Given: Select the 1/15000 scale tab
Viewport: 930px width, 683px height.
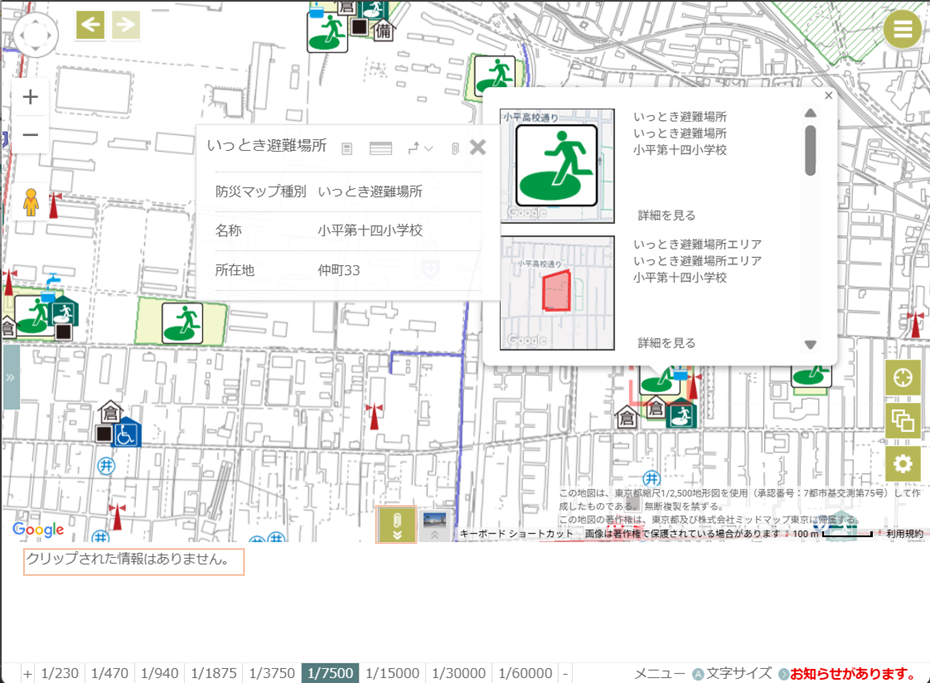Looking at the screenshot, I should click(x=392, y=673).
